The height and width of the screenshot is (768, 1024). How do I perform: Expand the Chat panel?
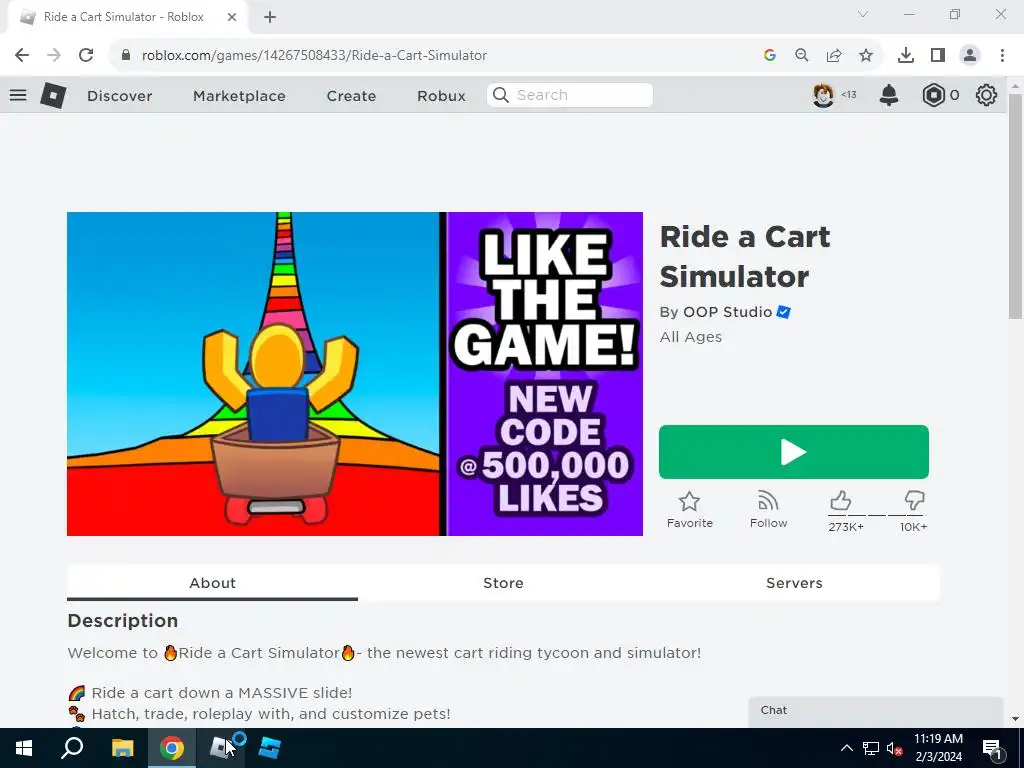click(876, 711)
